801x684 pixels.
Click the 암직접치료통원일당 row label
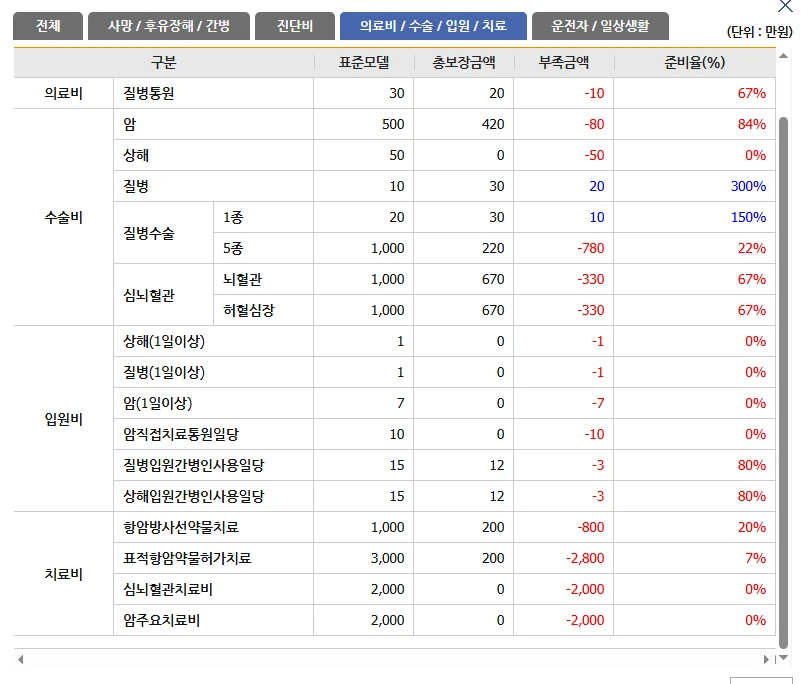[181, 434]
